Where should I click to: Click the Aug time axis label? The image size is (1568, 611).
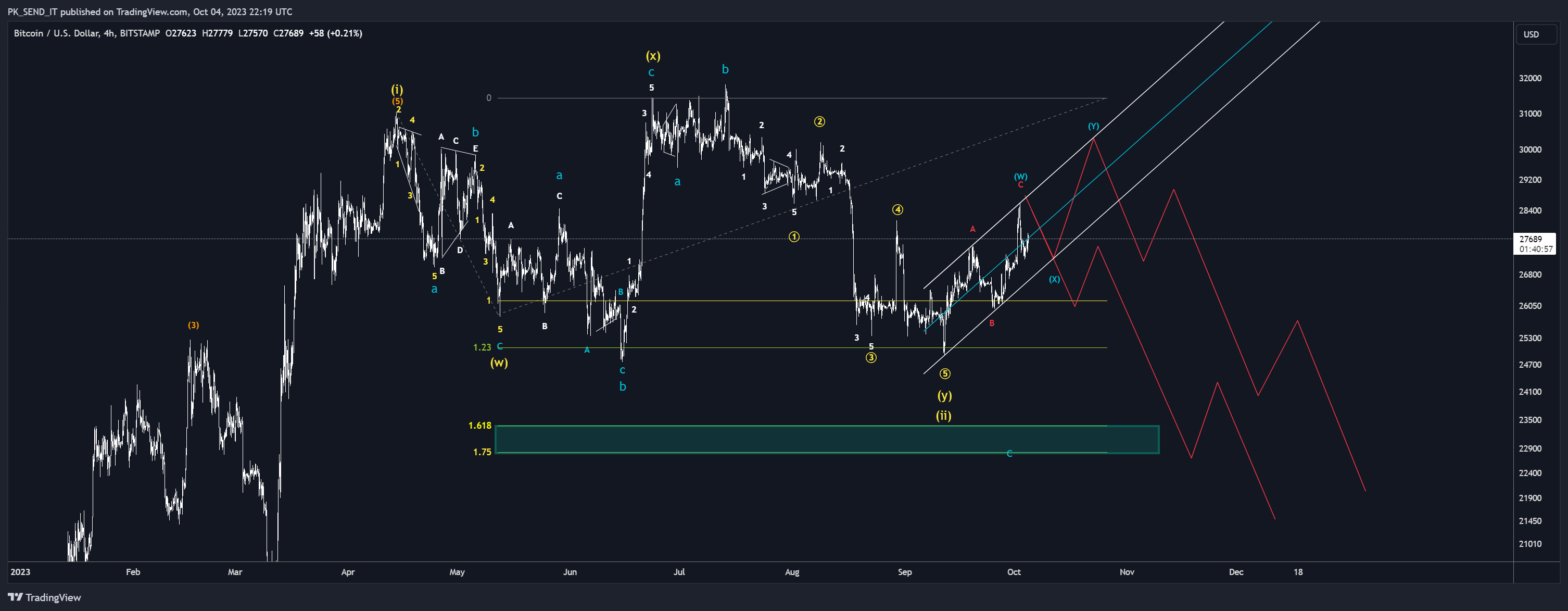click(792, 571)
